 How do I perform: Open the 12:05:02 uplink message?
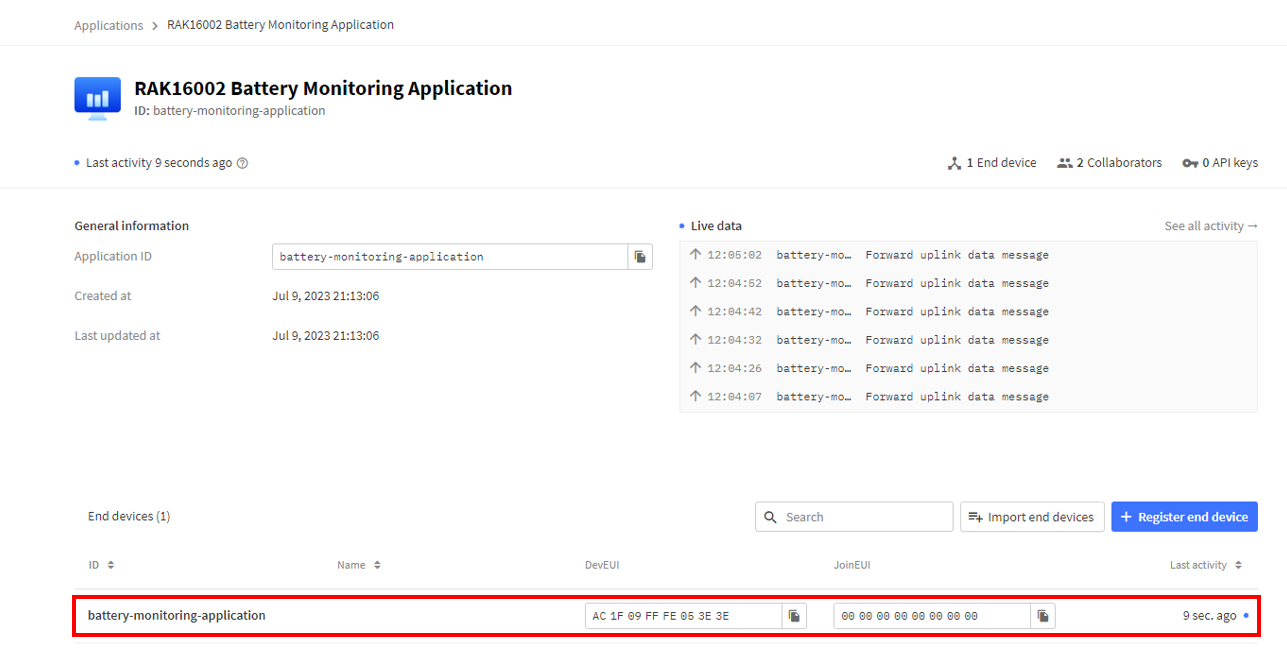coord(968,255)
